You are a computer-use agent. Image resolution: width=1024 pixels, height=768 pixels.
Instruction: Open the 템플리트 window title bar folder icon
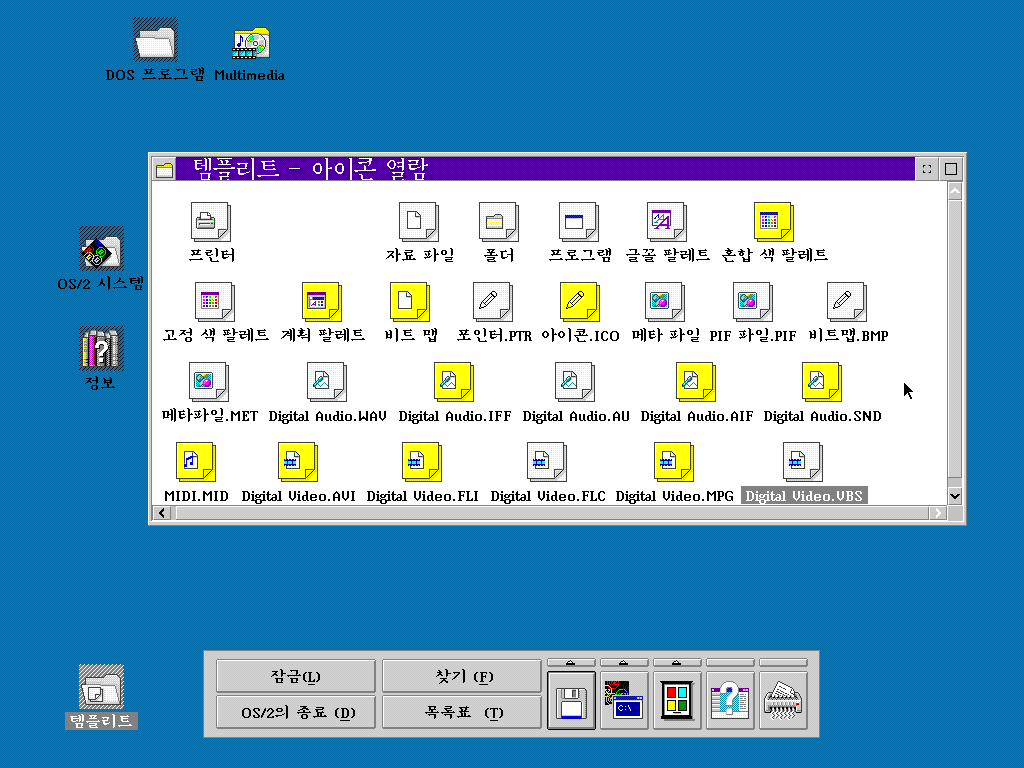pyautogui.click(x=165, y=170)
